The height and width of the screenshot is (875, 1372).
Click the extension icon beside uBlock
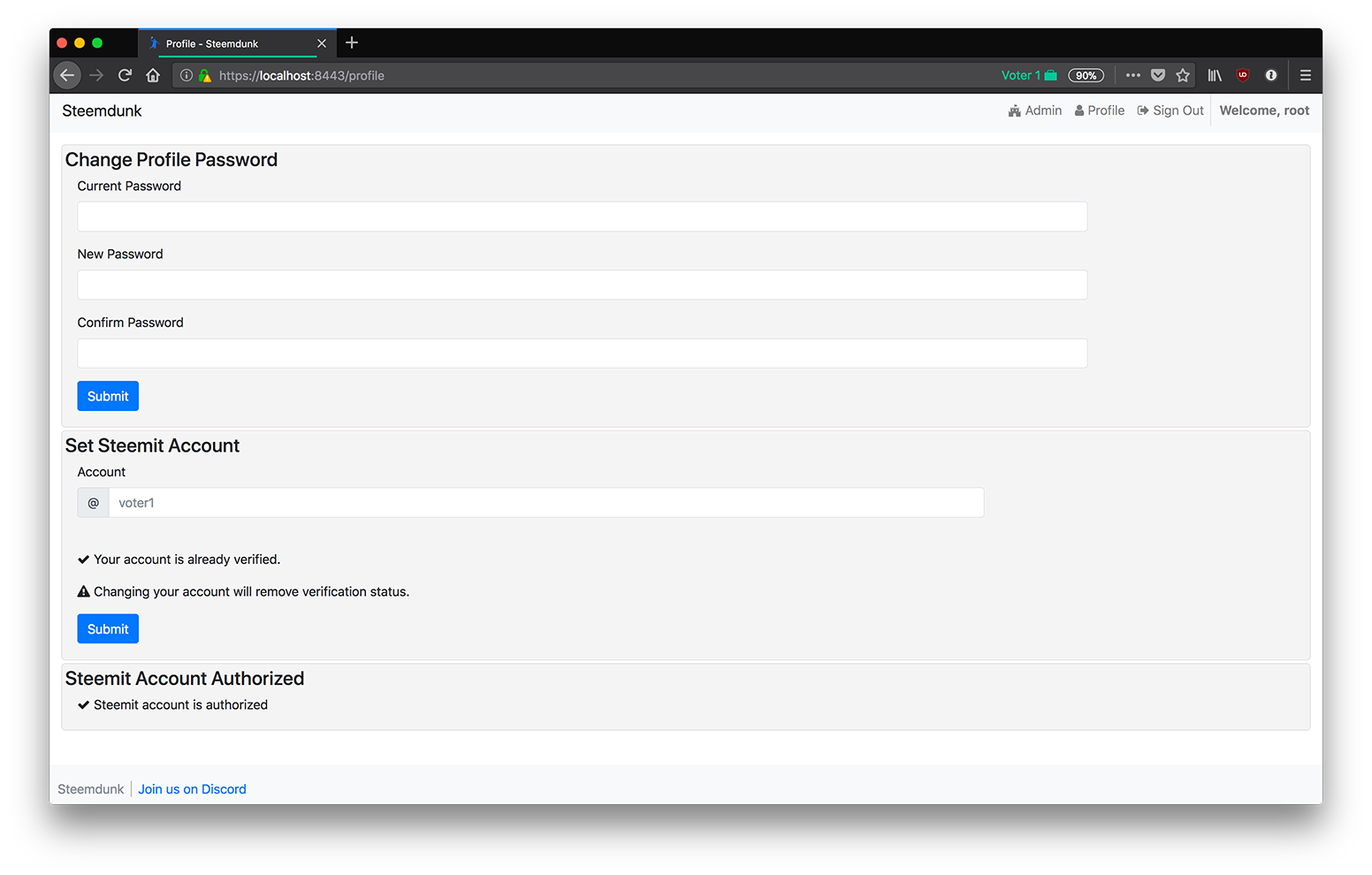click(x=1271, y=75)
